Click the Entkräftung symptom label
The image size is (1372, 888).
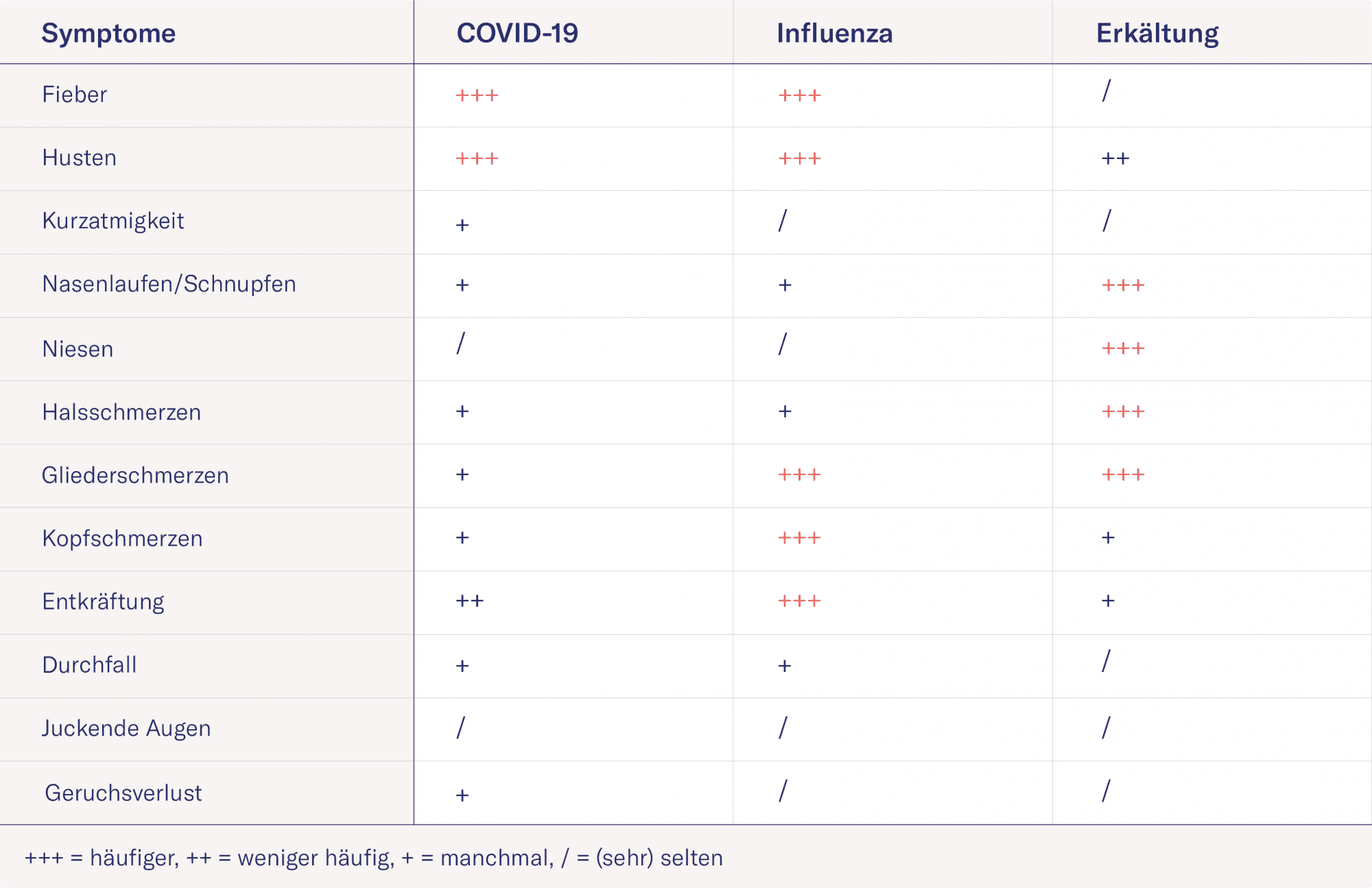[x=103, y=602]
